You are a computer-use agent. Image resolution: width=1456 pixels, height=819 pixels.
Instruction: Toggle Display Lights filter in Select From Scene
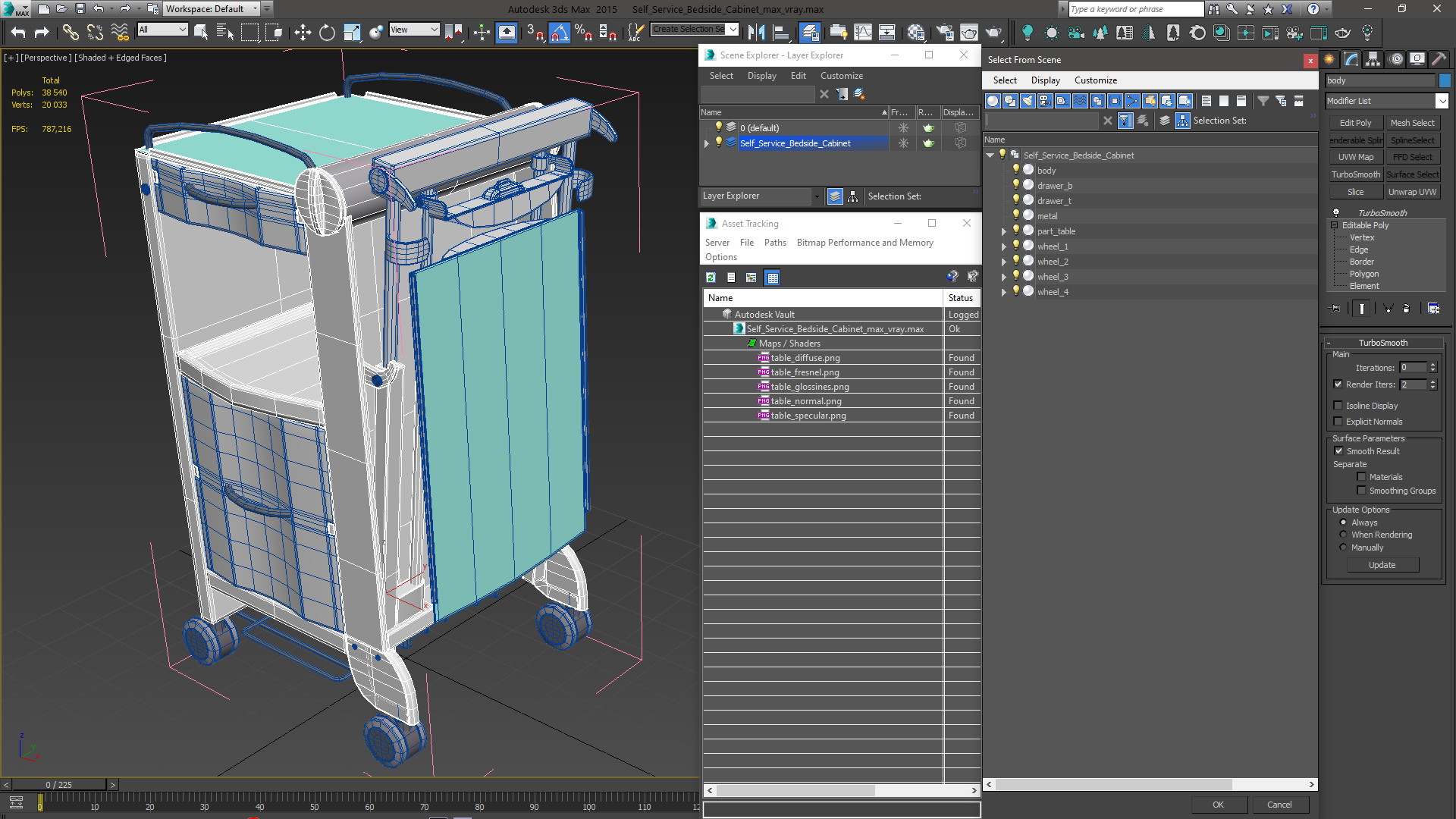coord(1028,101)
